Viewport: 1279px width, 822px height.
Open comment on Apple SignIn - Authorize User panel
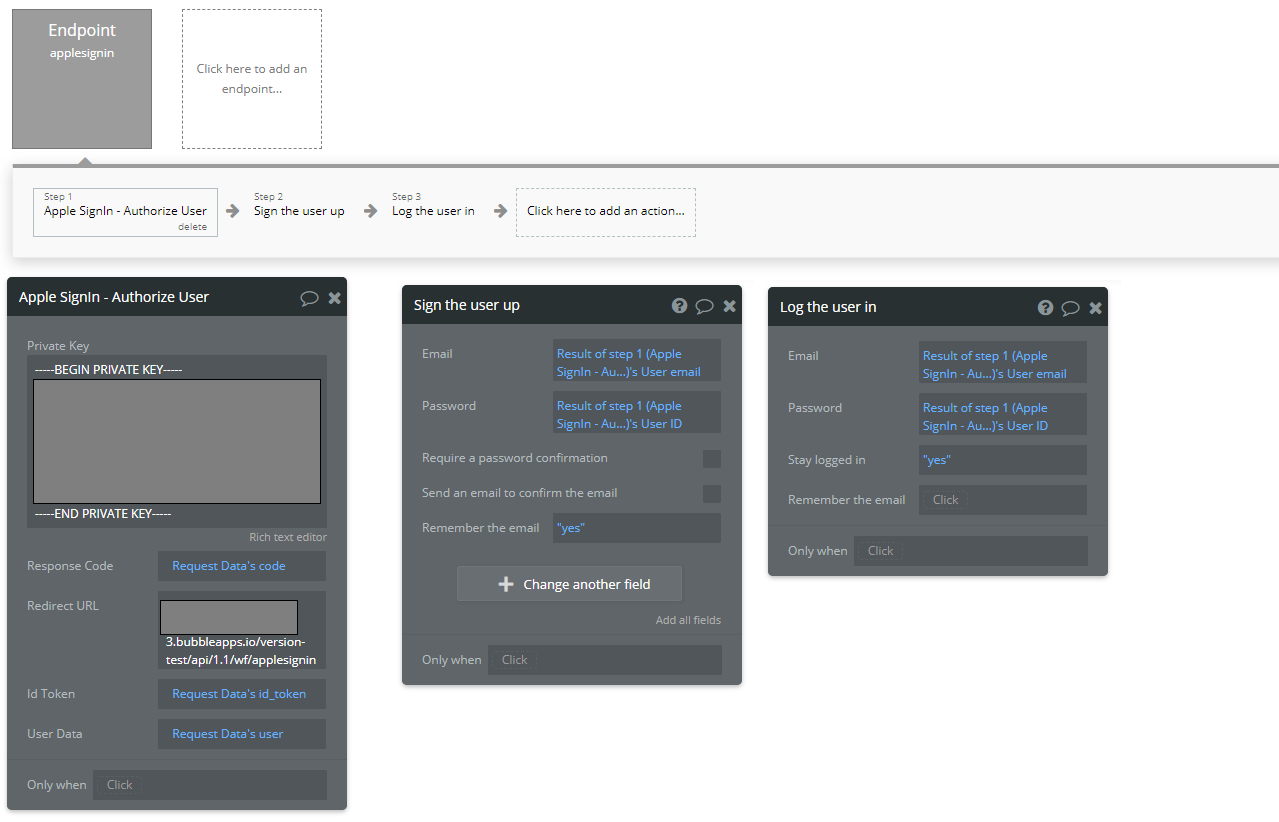point(309,298)
